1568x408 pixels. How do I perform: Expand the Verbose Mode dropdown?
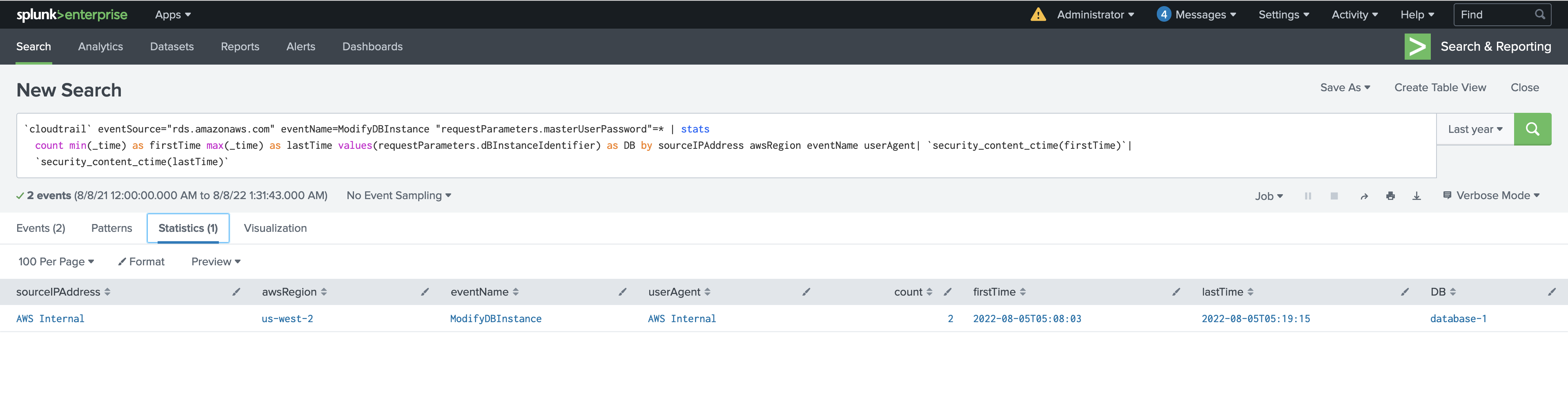coord(1491,195)
